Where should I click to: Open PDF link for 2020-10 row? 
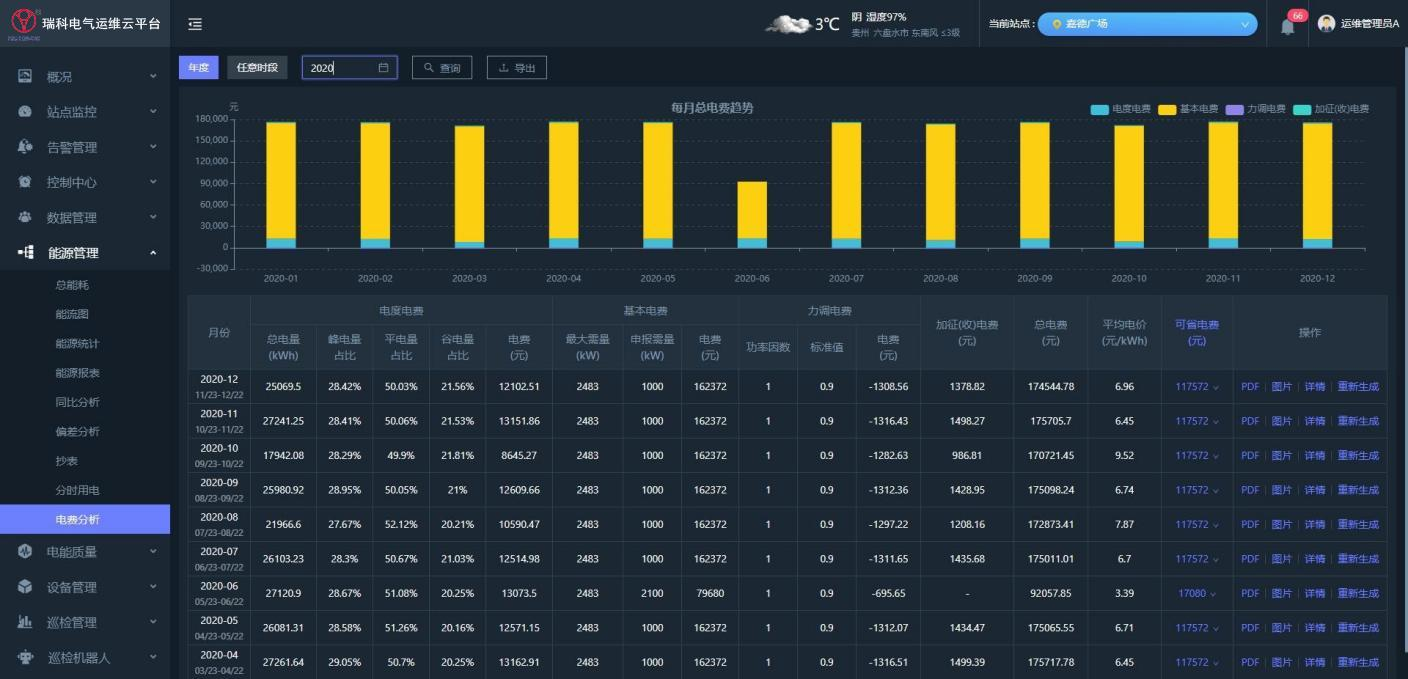[1249, 456]
